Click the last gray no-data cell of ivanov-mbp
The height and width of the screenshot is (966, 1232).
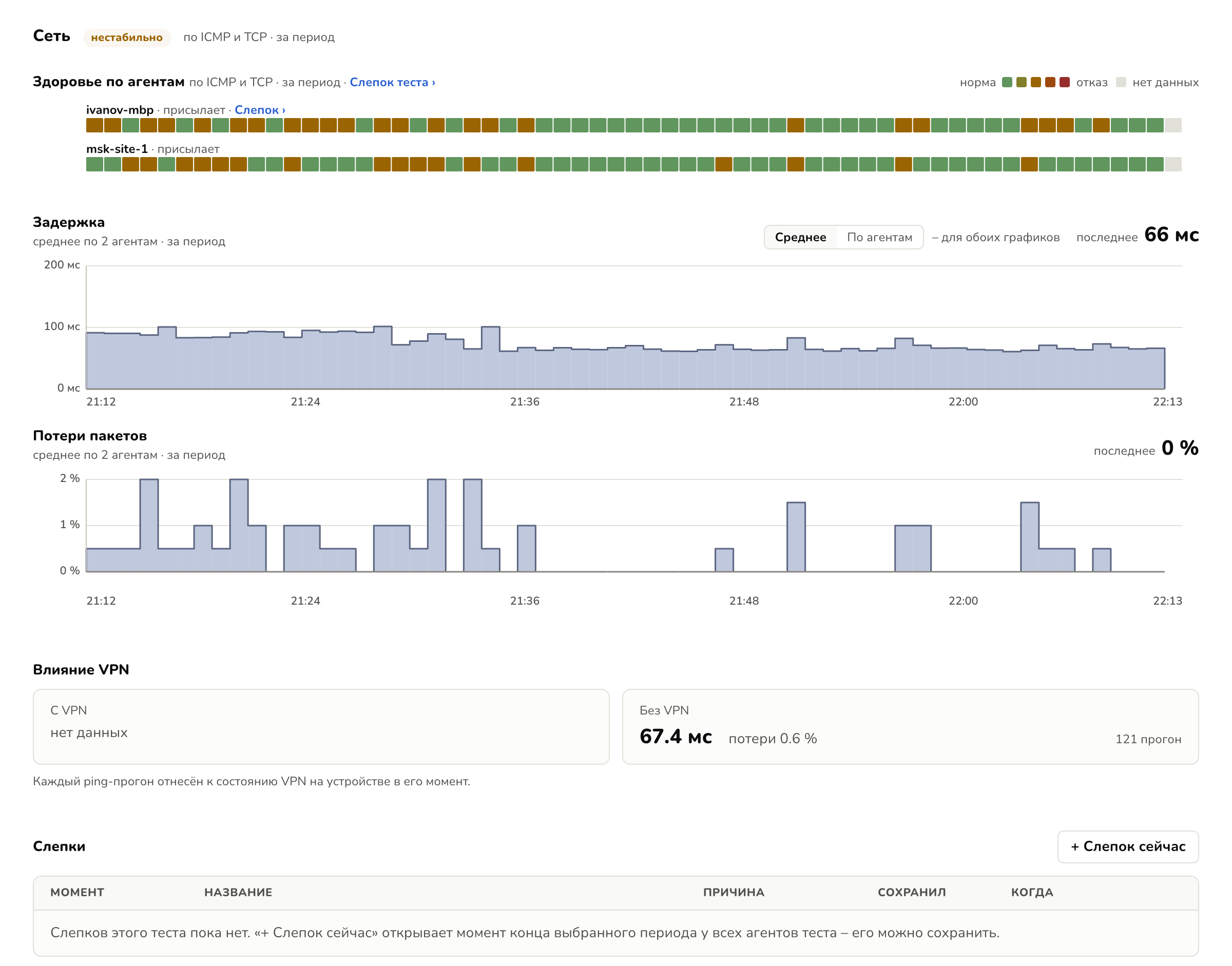[1173, 126]
